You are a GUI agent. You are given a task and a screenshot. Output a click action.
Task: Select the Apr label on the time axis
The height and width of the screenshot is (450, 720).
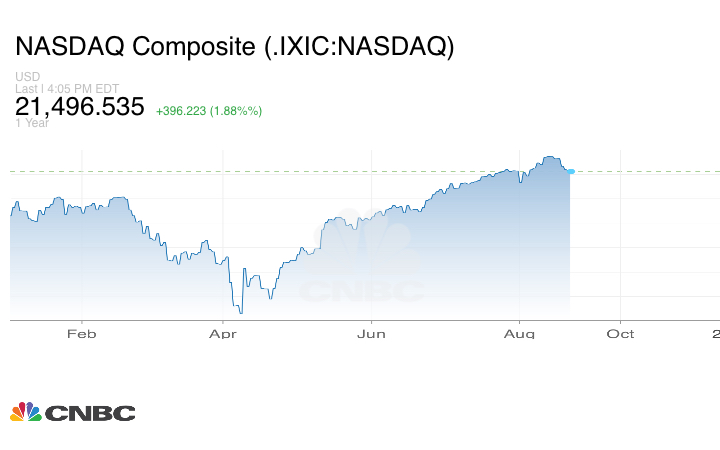point(223,334)
